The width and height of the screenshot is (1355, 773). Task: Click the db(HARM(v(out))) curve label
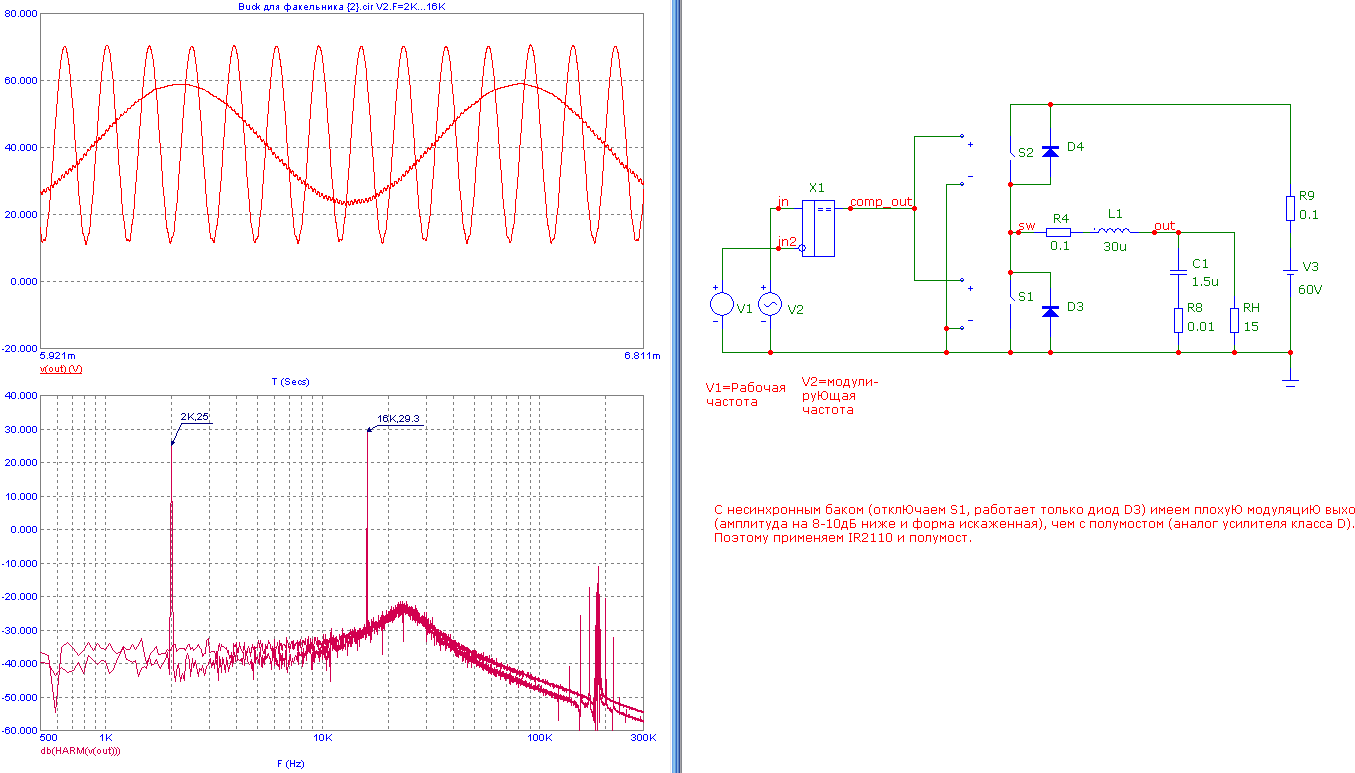pyautogui.click(x=80, y=750)
